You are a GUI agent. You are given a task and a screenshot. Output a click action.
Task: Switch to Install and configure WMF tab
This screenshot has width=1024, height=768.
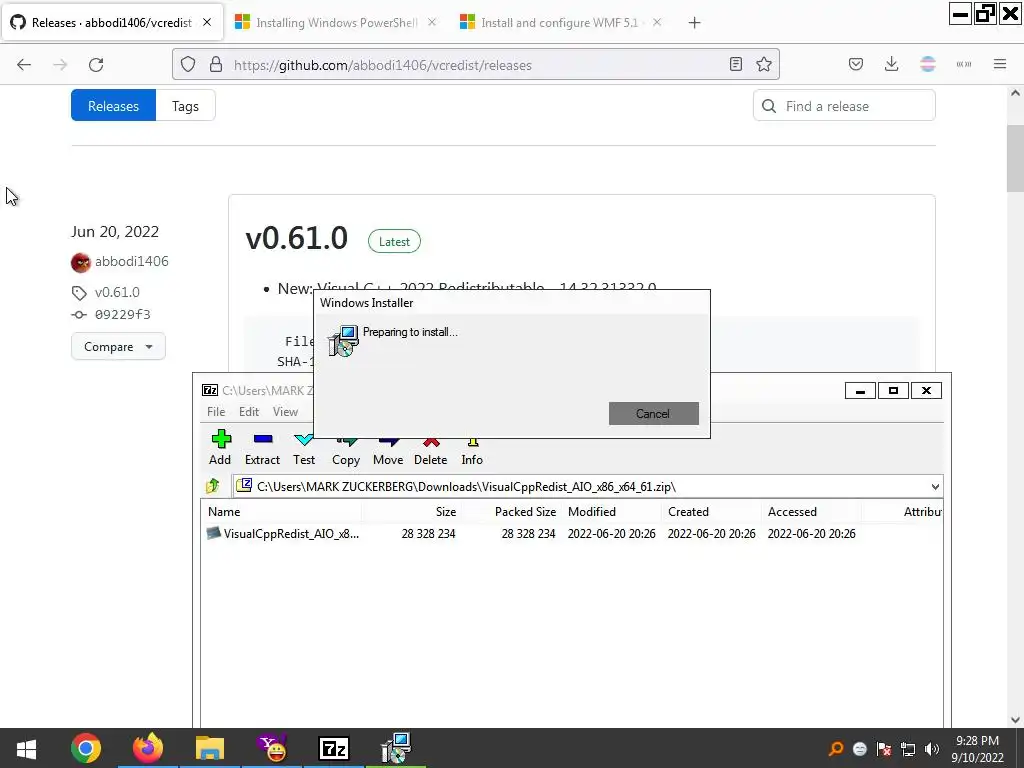click(559, 23)
